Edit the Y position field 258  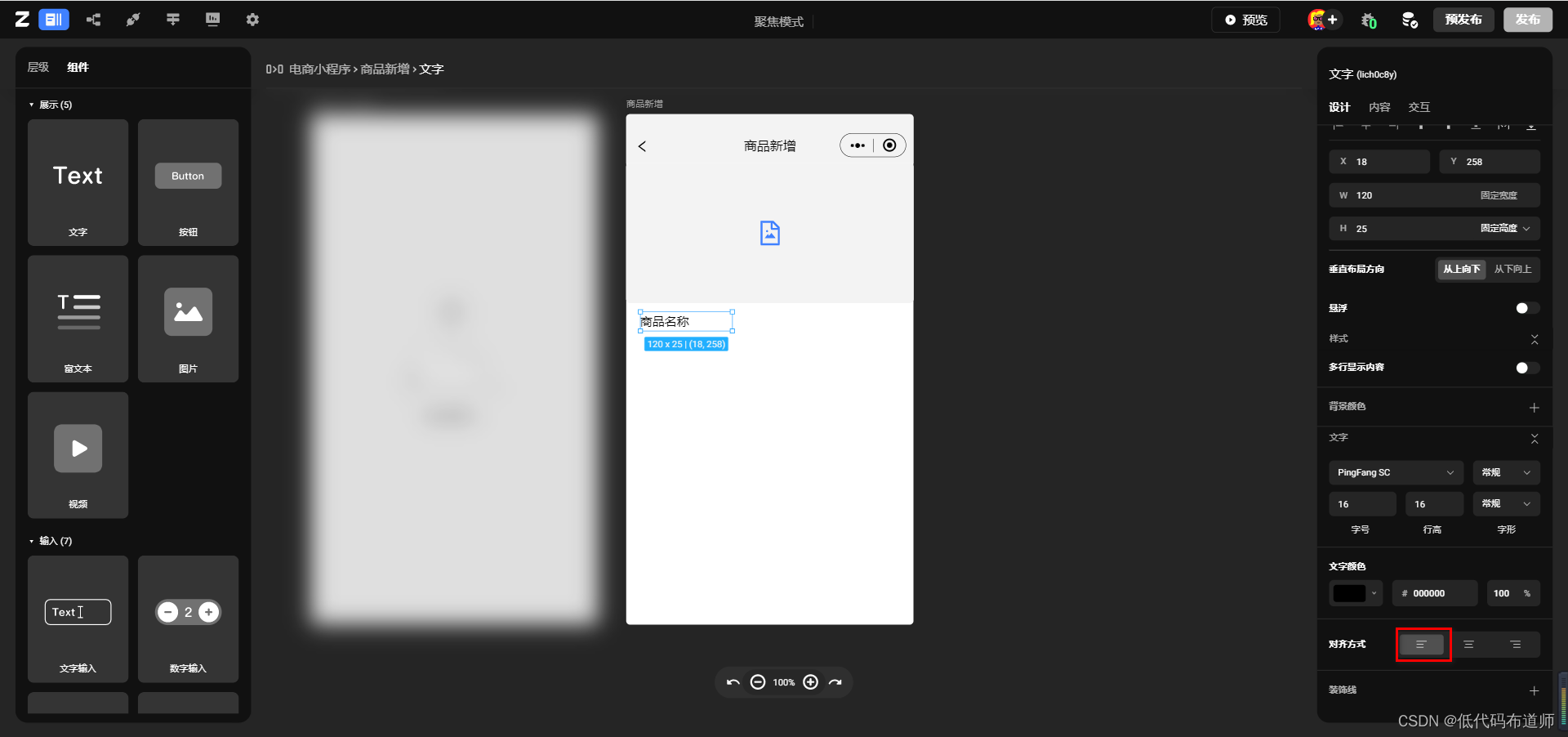coord(1490,162)
